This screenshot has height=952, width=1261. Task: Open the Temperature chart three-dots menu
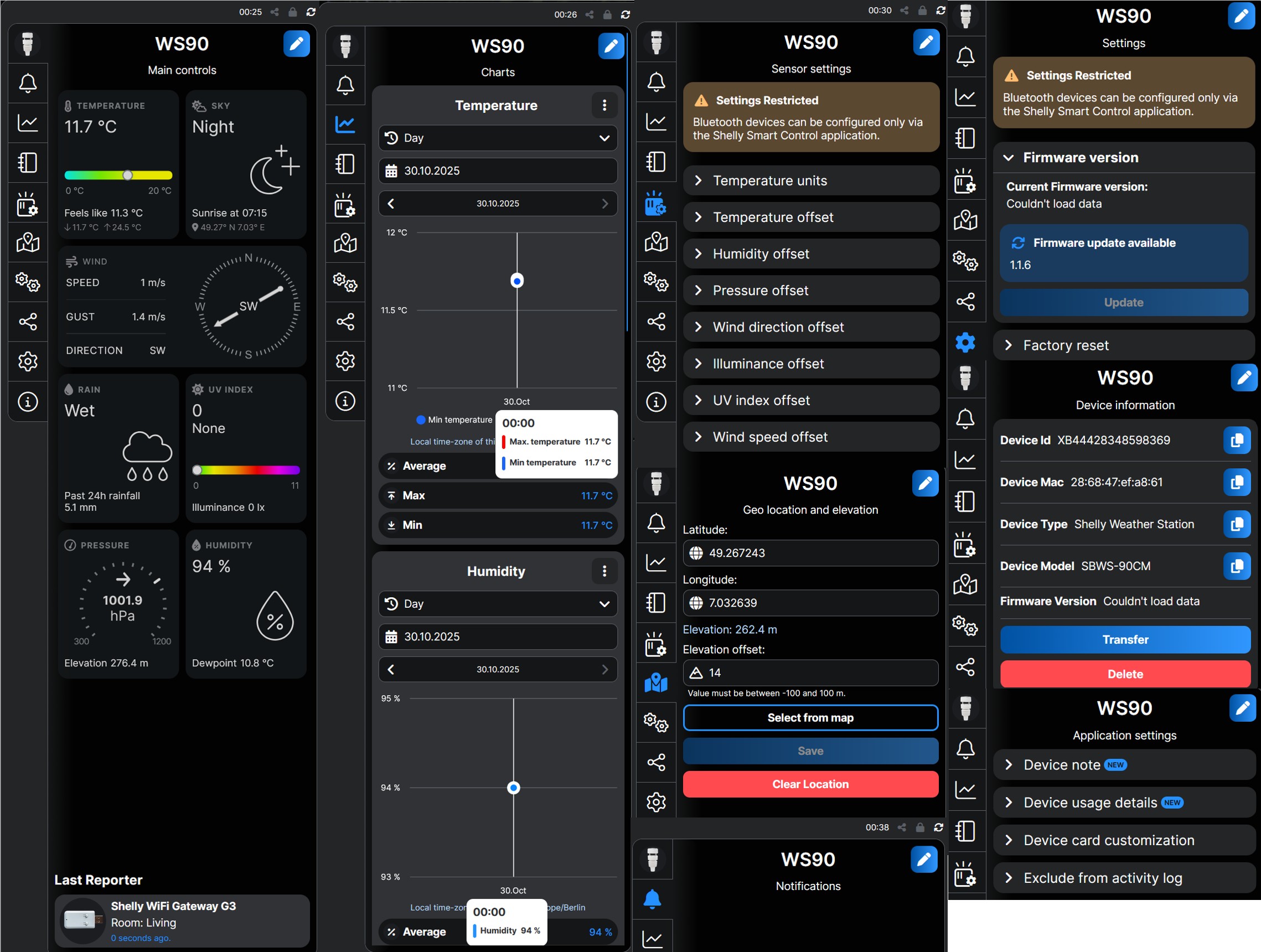click(x=604, y=106)
